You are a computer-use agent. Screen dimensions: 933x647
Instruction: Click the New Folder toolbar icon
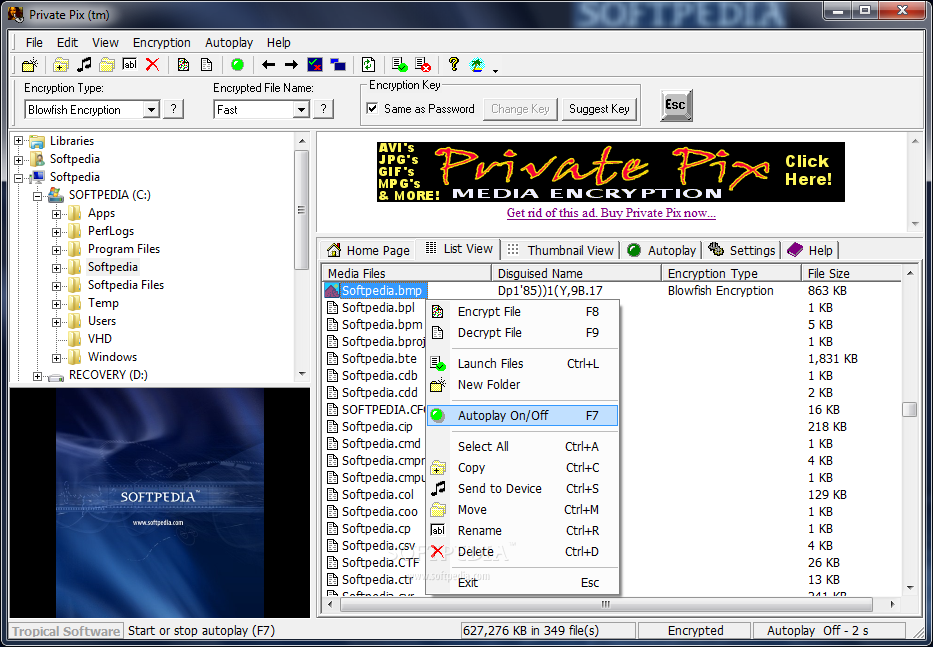tap(30, 64)
